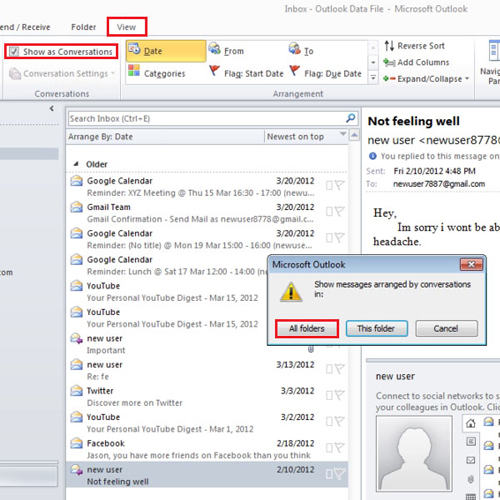
Task: Arrange messages by To
Action: point(301,50)
